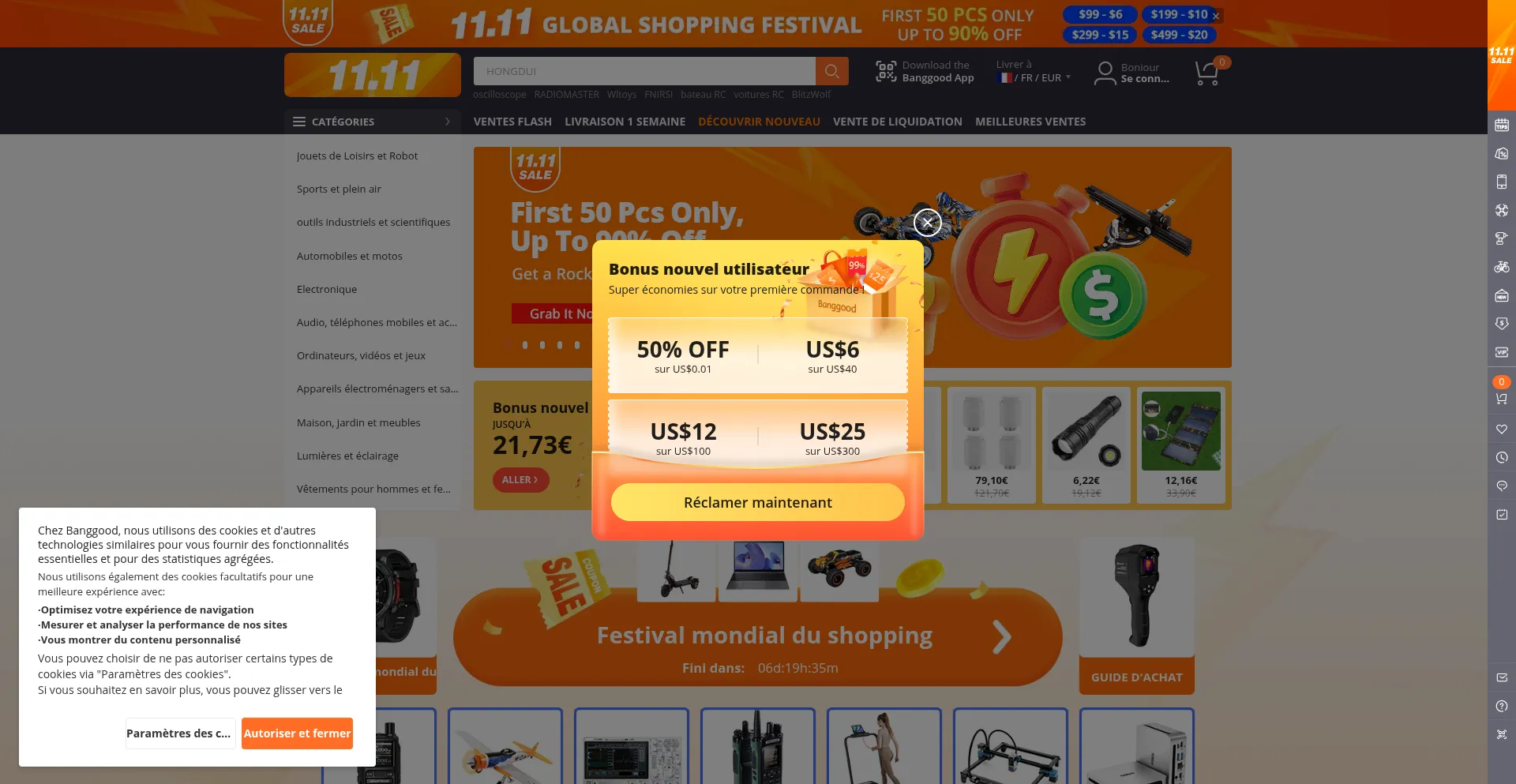Click the orange search magnifier icon

pos(832,71)
